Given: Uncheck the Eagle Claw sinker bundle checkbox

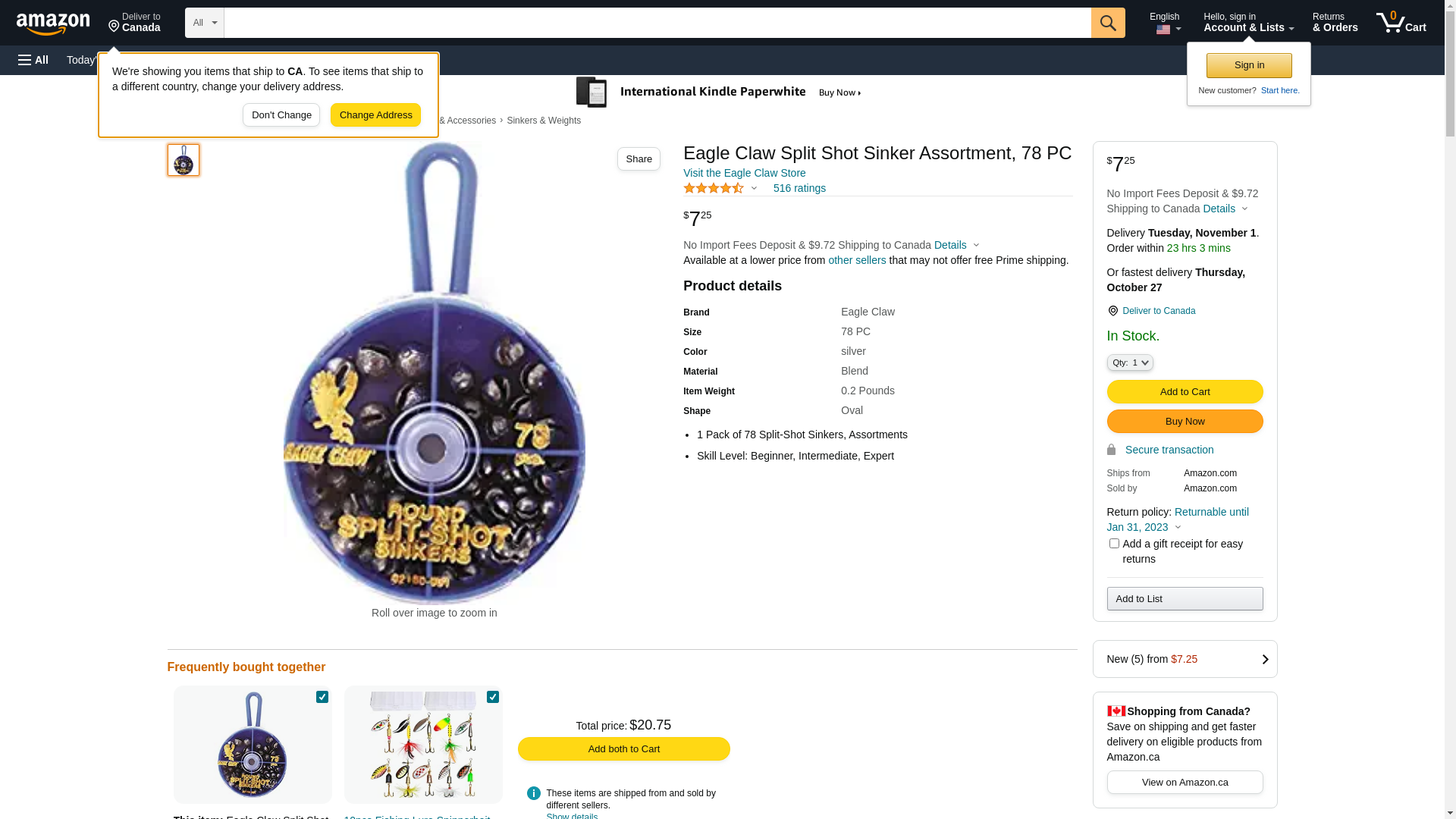Looking at the screenshot, I should [322, 697].
